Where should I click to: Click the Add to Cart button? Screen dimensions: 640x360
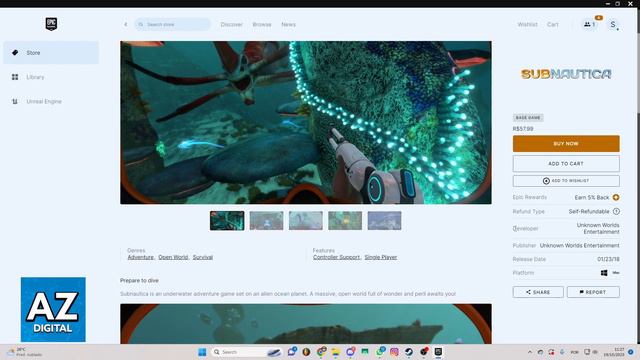click(566, 163)
